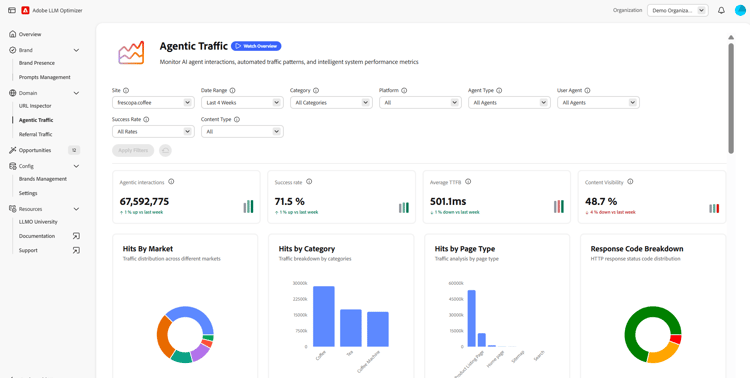
Task: Open Support link in sidebar
Action: (x=28, y=250)
